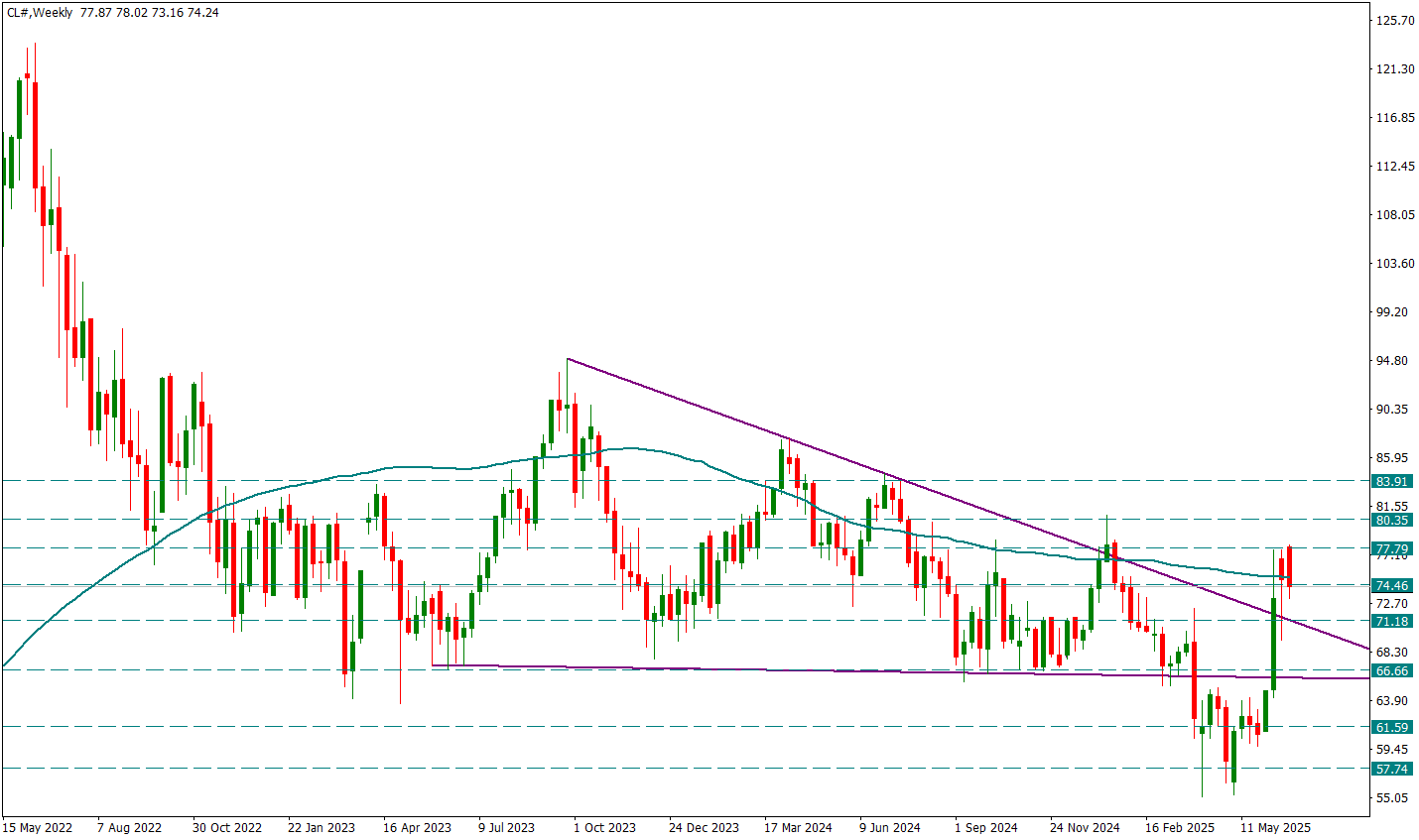Viewport: 1419px width, 840px height.
Task: Click the 116.85 price scale value
Action: point(1394,117)
